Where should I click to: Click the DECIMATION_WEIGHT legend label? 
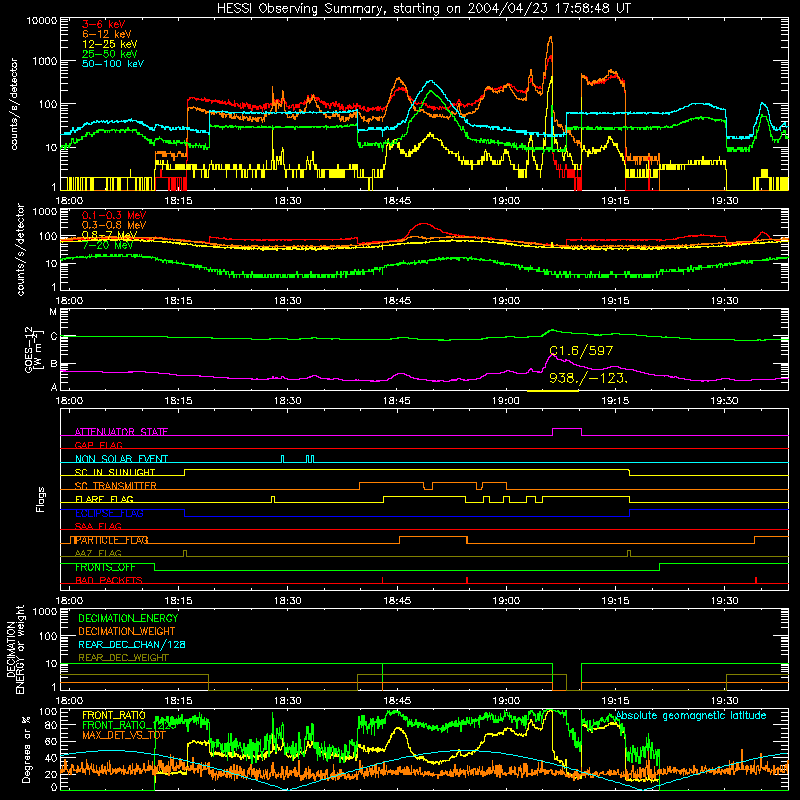coord(127,631)
